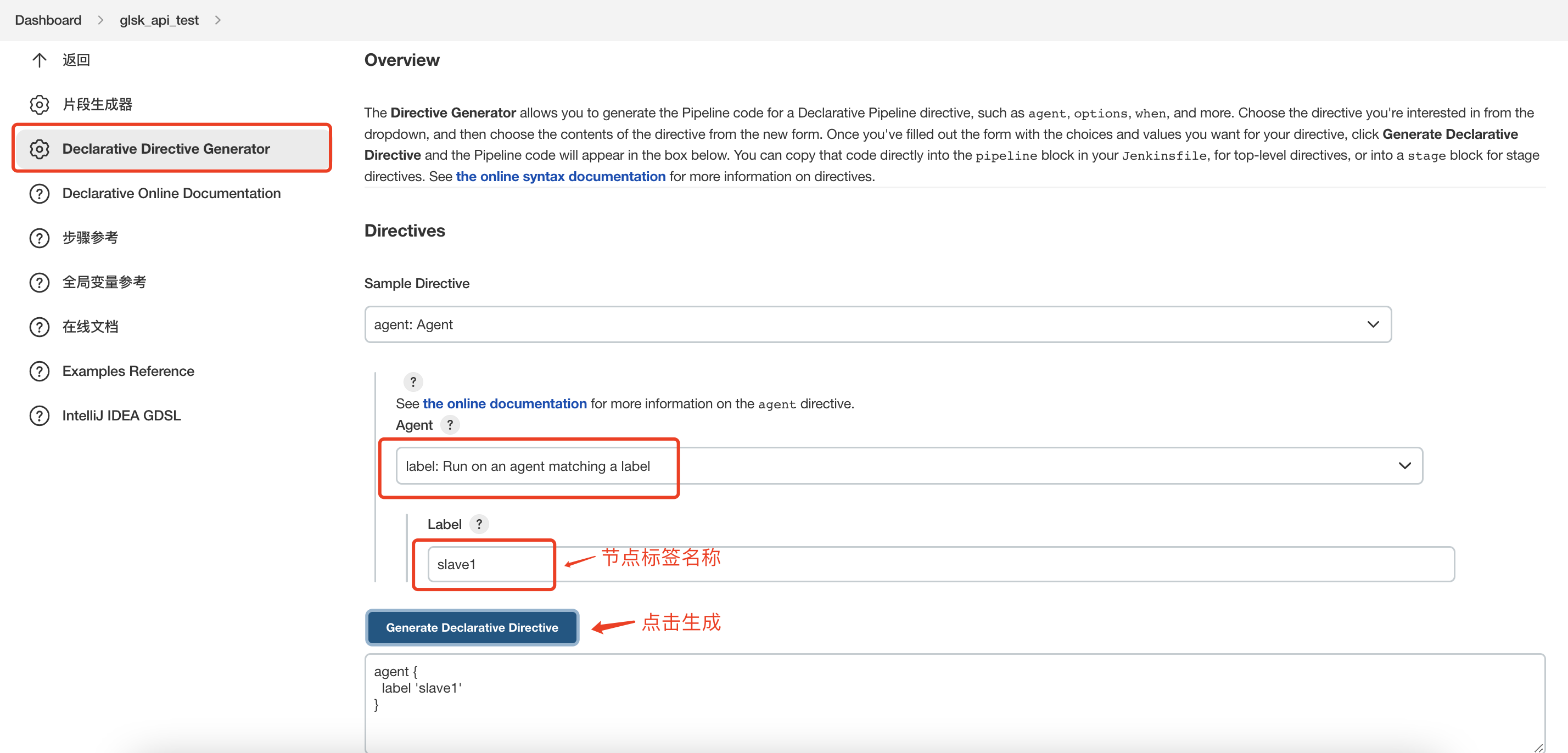The height and width of the screenshot is (753, 1568).
Task: Click the help icon beside 在线文档
Action: (39, 327)
